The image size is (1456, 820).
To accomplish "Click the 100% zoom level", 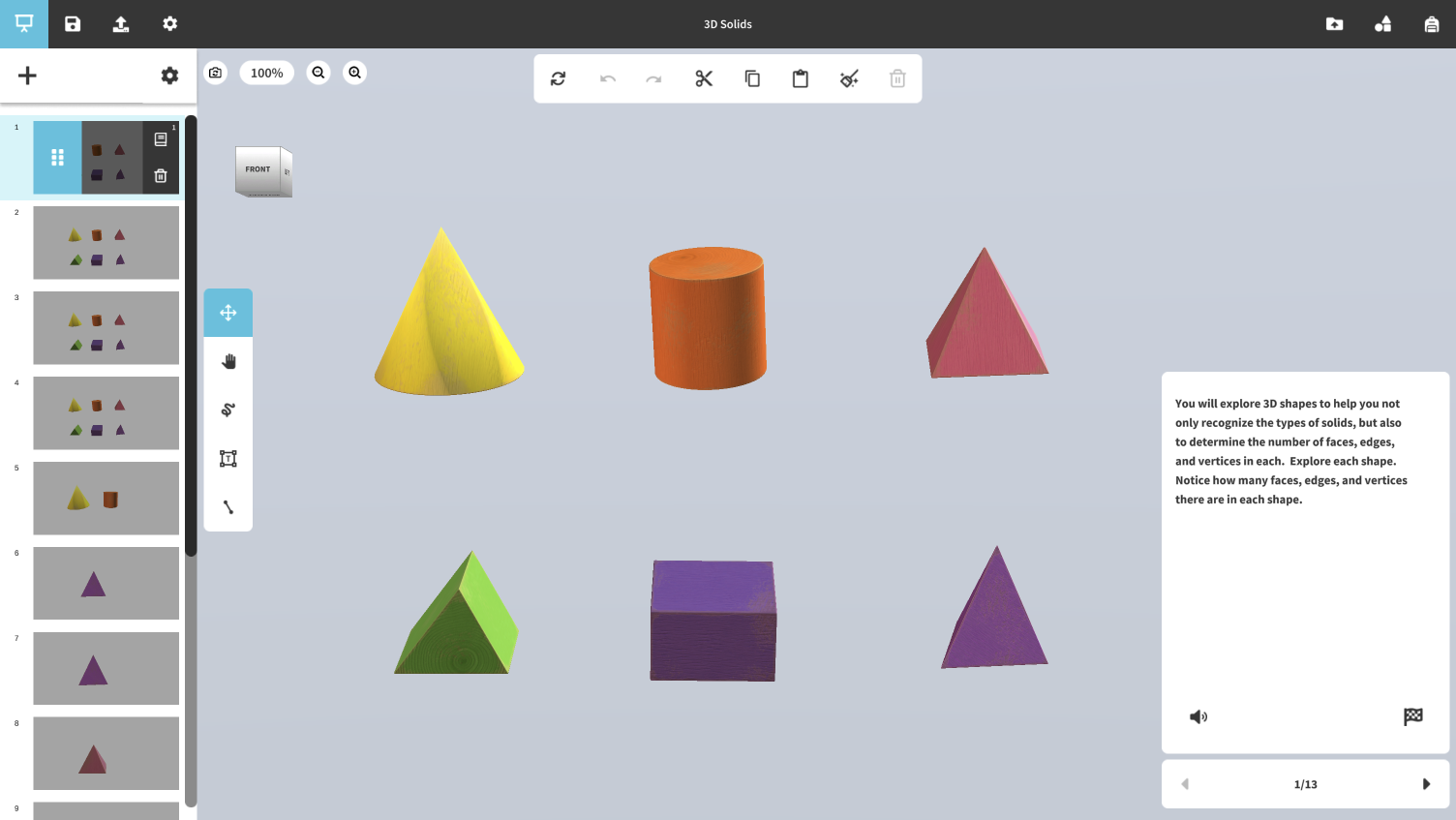I will pos(267,73).
